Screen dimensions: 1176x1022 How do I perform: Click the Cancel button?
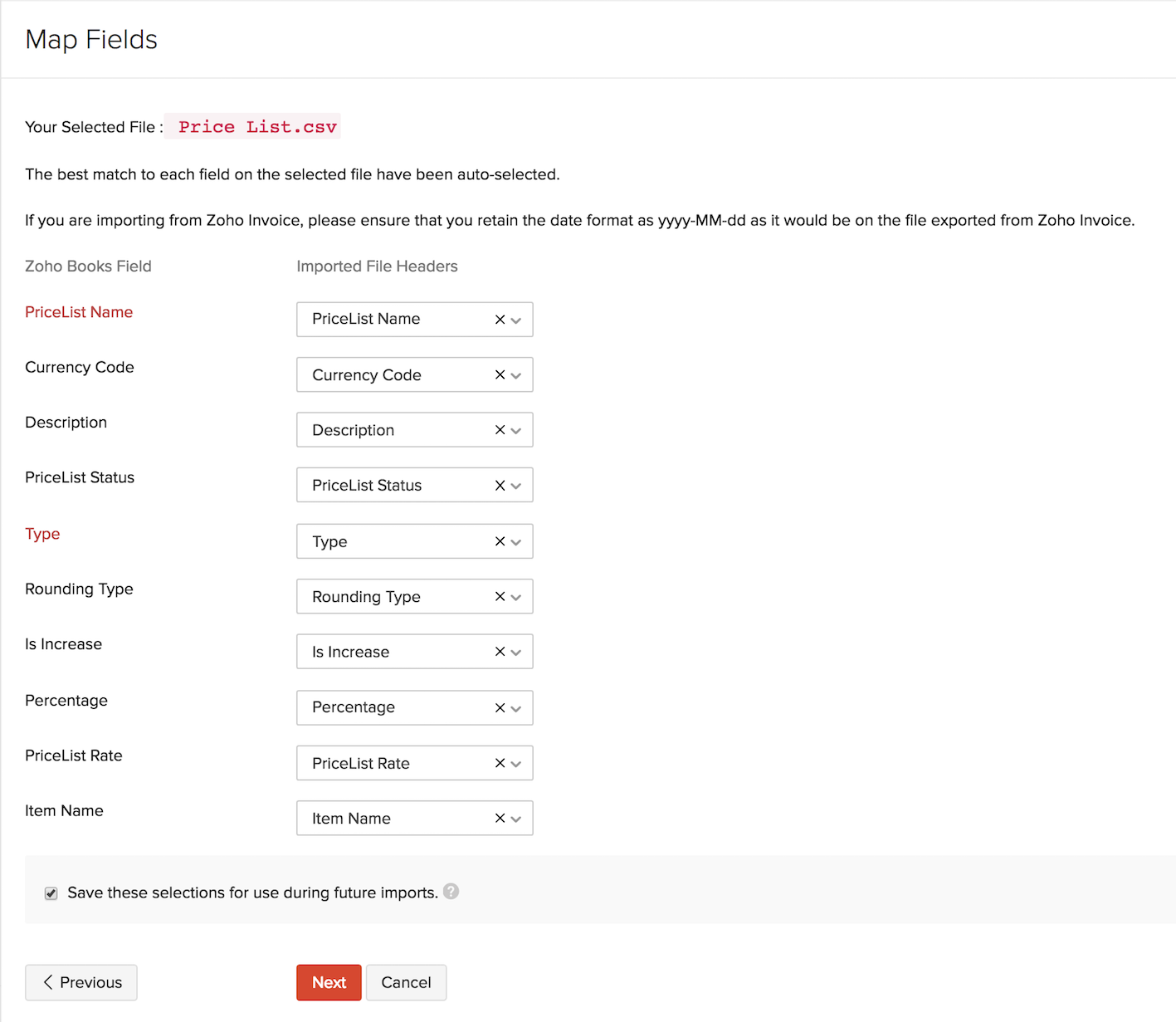pos(406,983)
